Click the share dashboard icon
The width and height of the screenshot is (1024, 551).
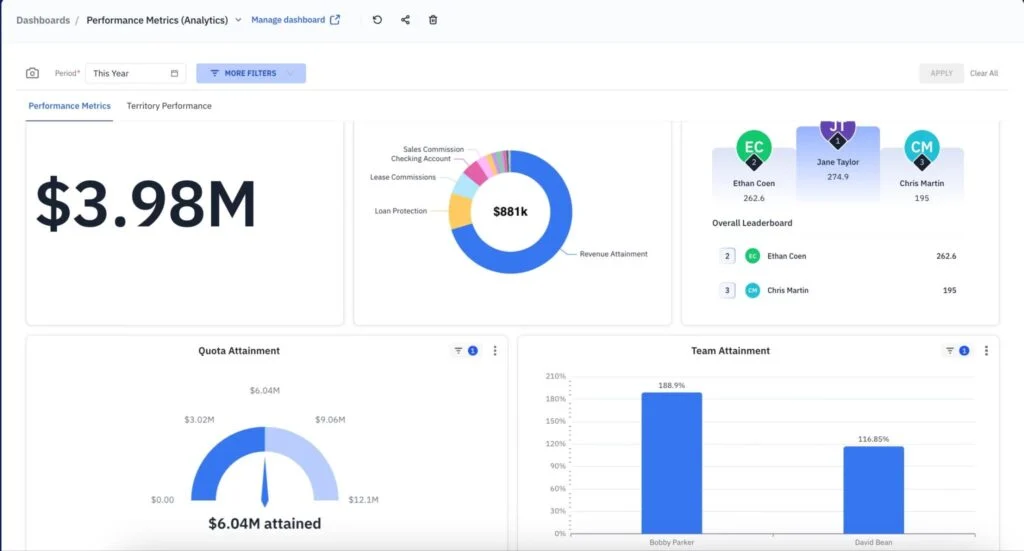tap(405, 20)
